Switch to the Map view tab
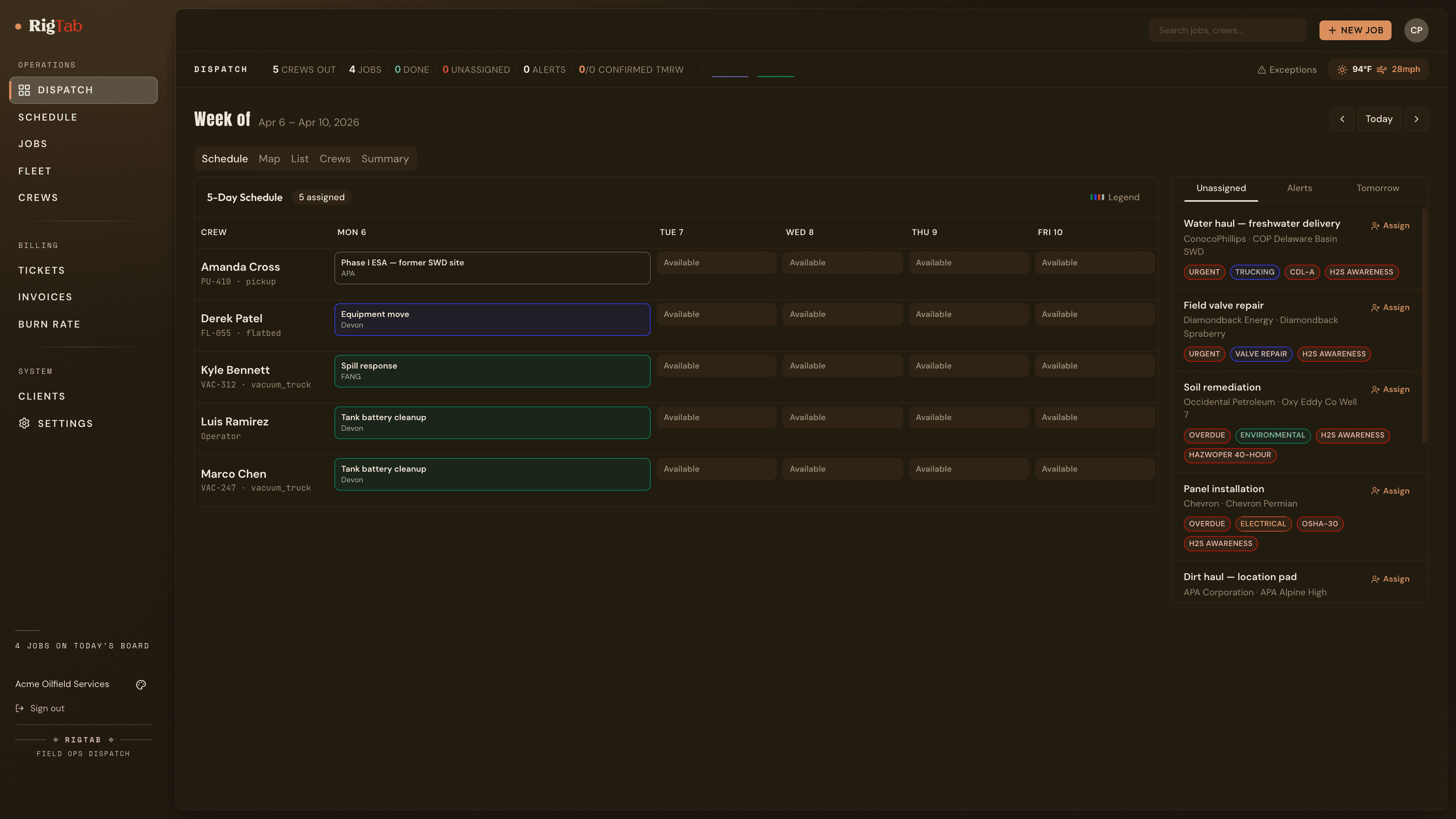This screenshot has height=819, width=1456. pyautogui.click(x=269, y=159)
